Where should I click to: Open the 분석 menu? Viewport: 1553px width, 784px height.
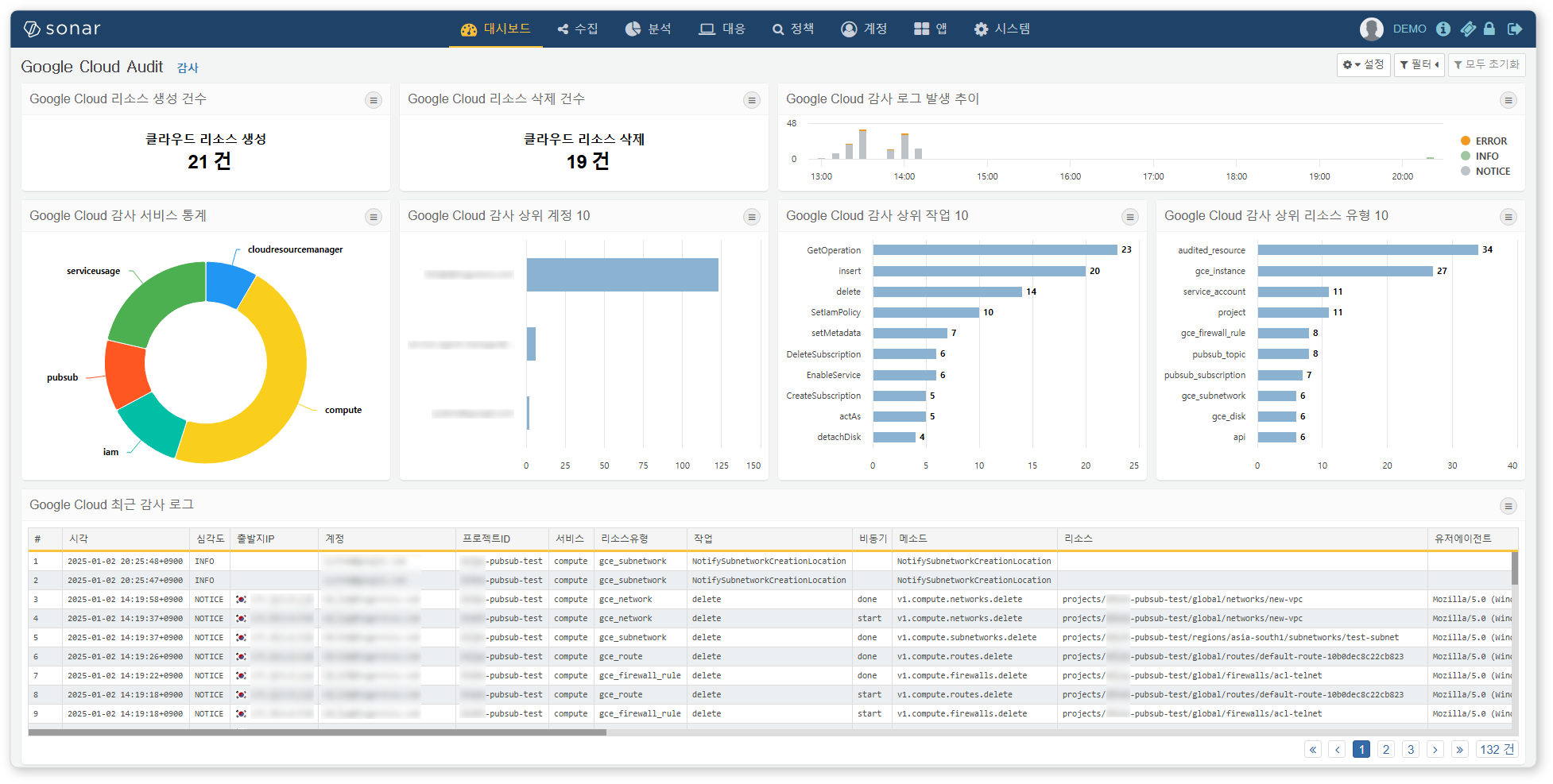pyautogui.click(x=649, y=29)
